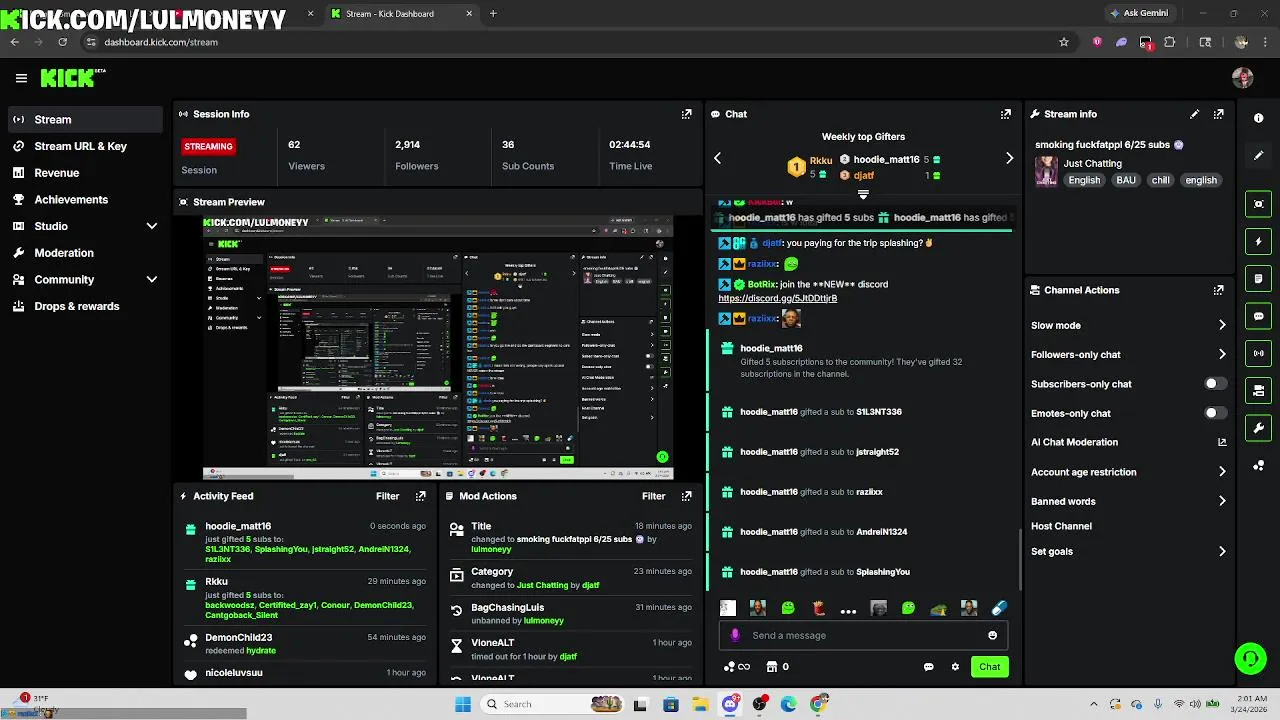Pop out the Stream info panel

[1218, 114]
